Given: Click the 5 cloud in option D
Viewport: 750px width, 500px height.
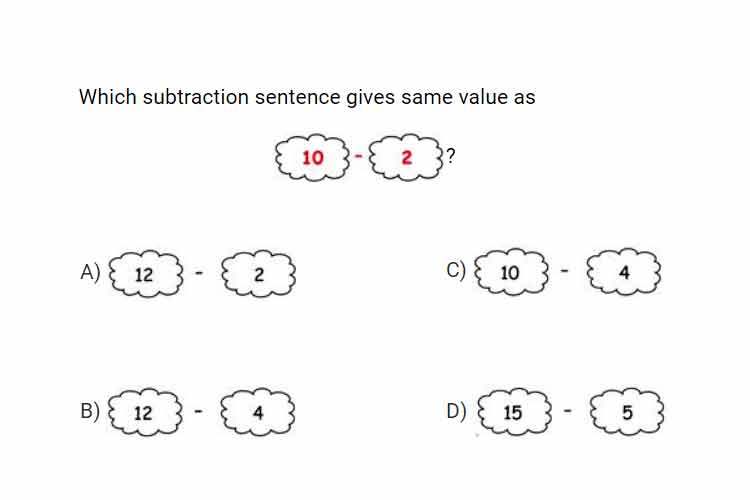Looking at the screenshot, I should click(627, 411).
